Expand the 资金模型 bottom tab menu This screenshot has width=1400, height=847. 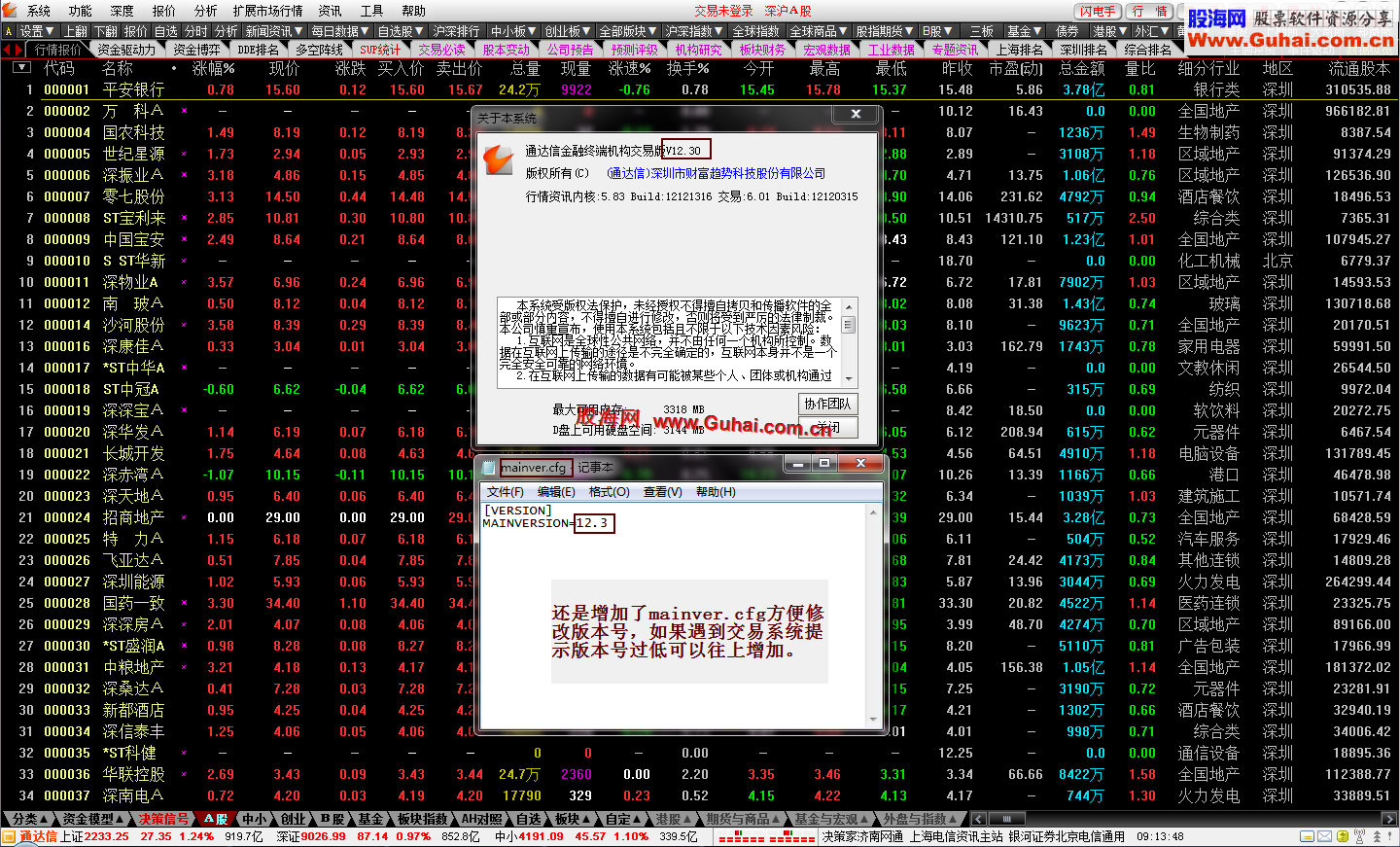coord(92,819)
